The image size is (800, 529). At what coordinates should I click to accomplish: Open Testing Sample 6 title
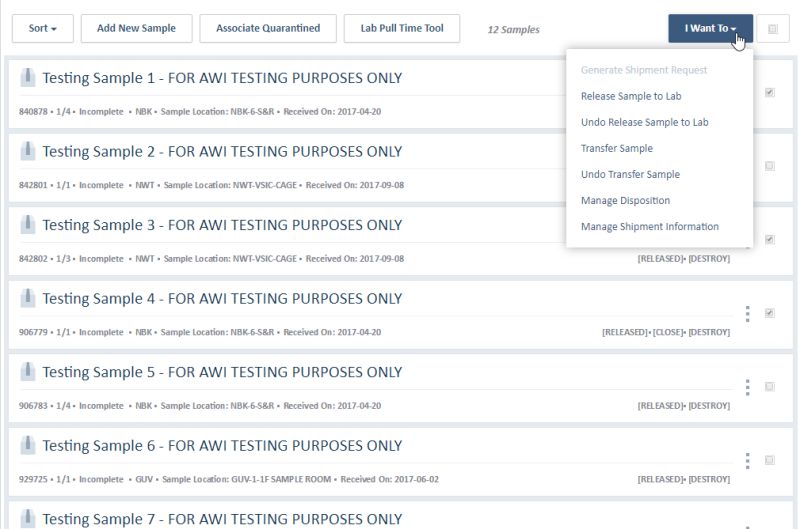coord(222,445)
